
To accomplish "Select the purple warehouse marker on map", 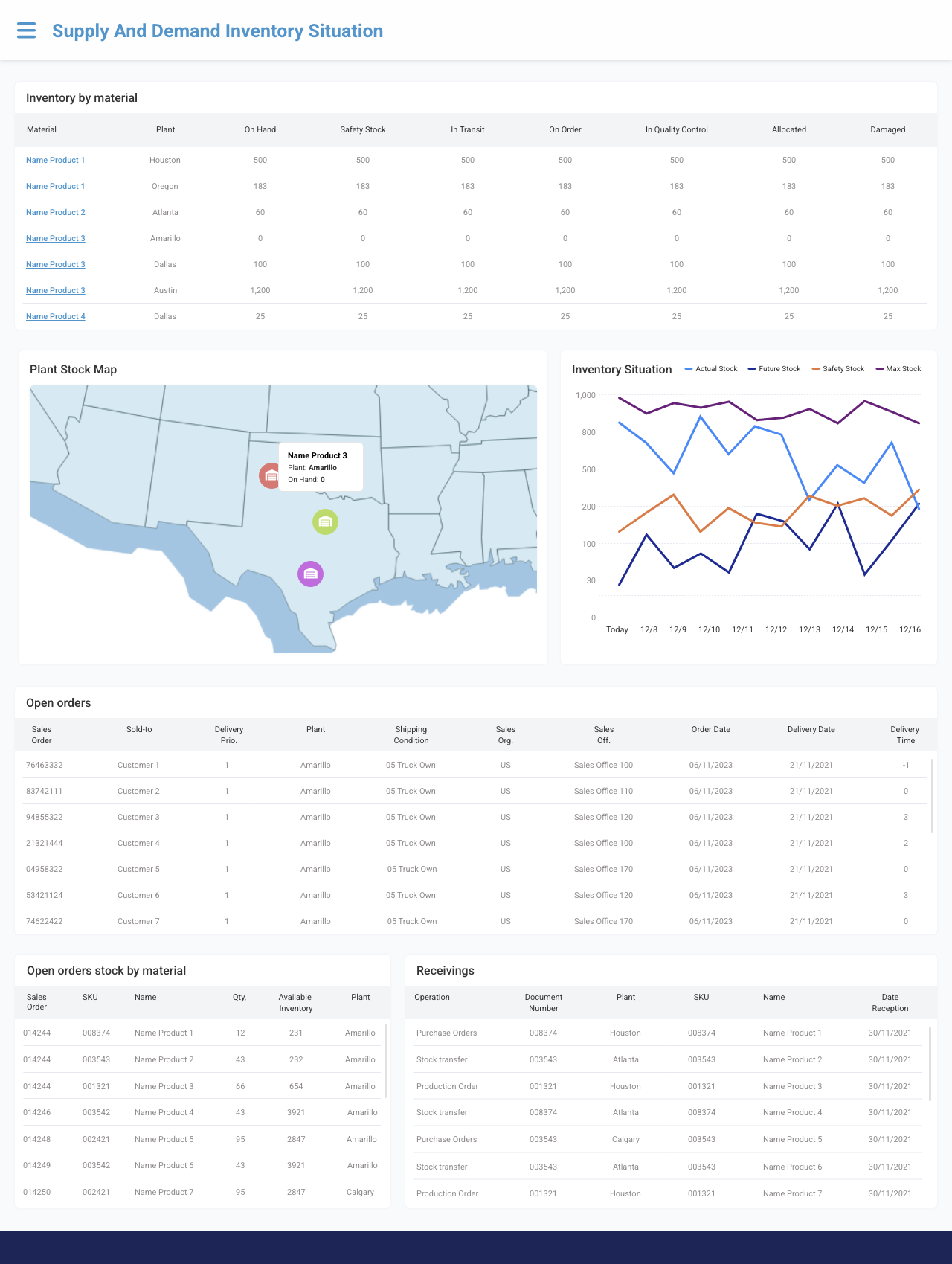I will pyautogui.click(x=310, y=574).
